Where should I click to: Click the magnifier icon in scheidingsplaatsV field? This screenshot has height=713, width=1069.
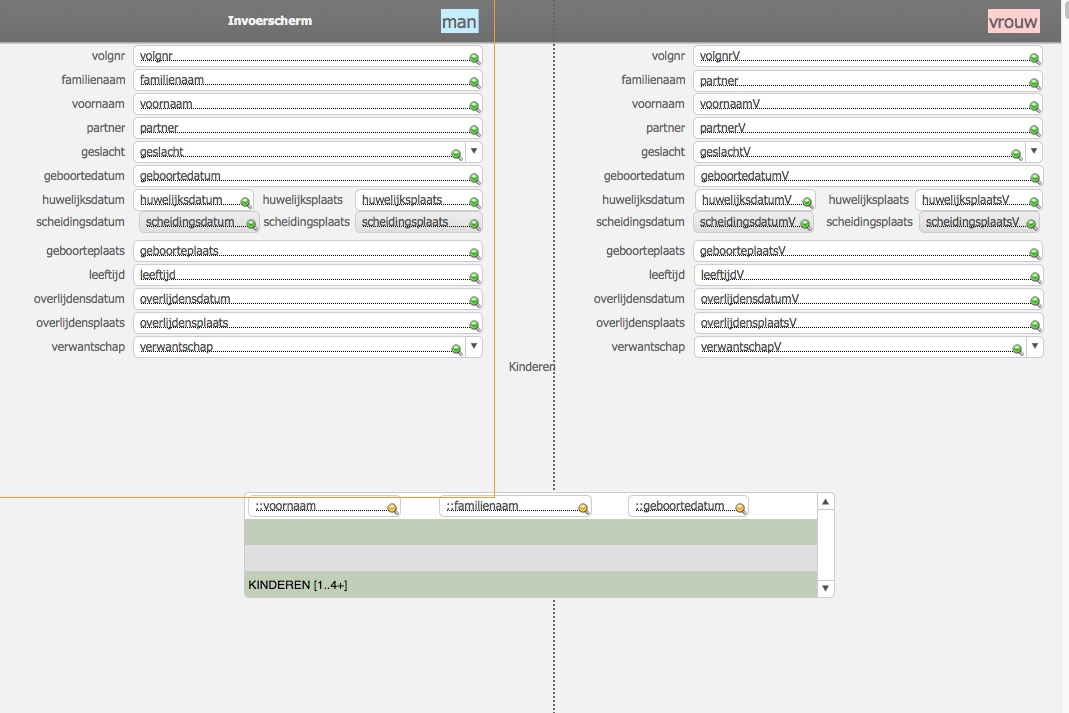coord(1032,224)
